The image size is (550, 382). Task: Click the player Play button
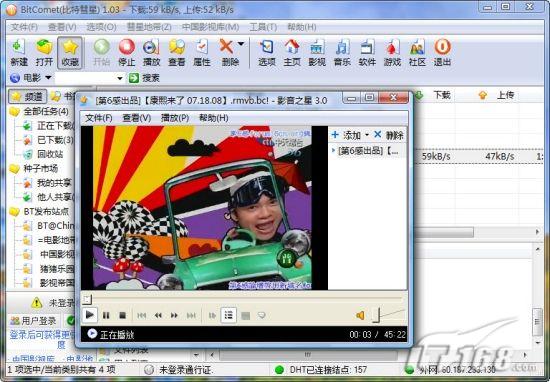pyautogui.click(x=89, y=315)
